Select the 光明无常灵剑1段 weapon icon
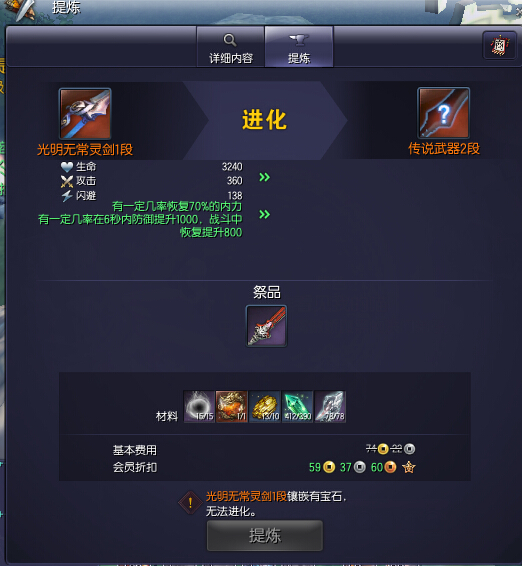Screen dimensions: 522x566 85,114
